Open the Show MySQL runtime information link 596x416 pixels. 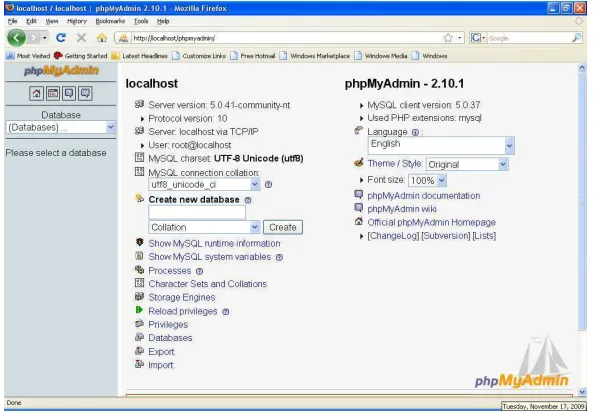click(x=214, y=244)
